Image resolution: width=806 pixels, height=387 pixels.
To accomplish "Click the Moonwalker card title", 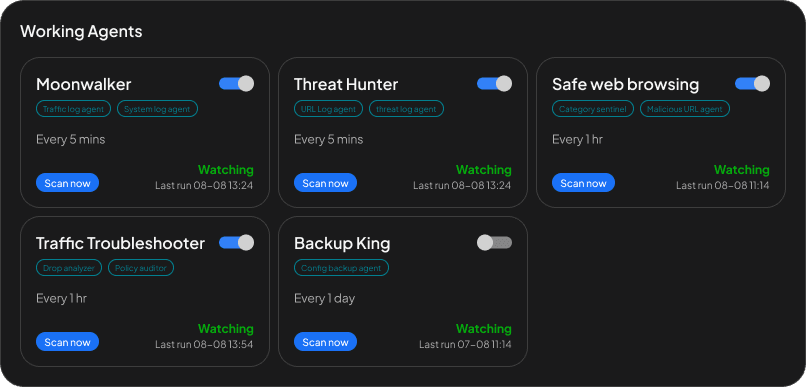I will click(x=84, y=84).
